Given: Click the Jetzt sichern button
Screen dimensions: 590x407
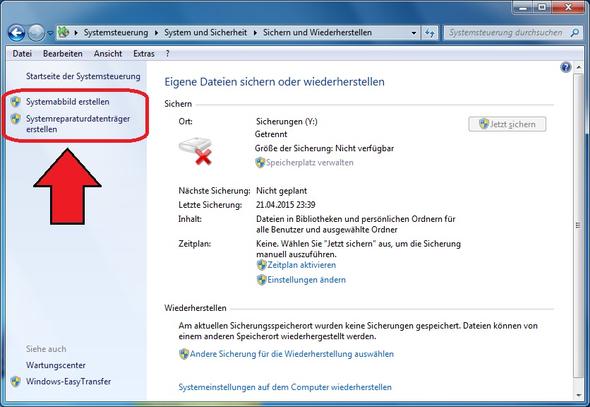Looking at the screenshot, I should pyautogui.click(x=507, y=124).
